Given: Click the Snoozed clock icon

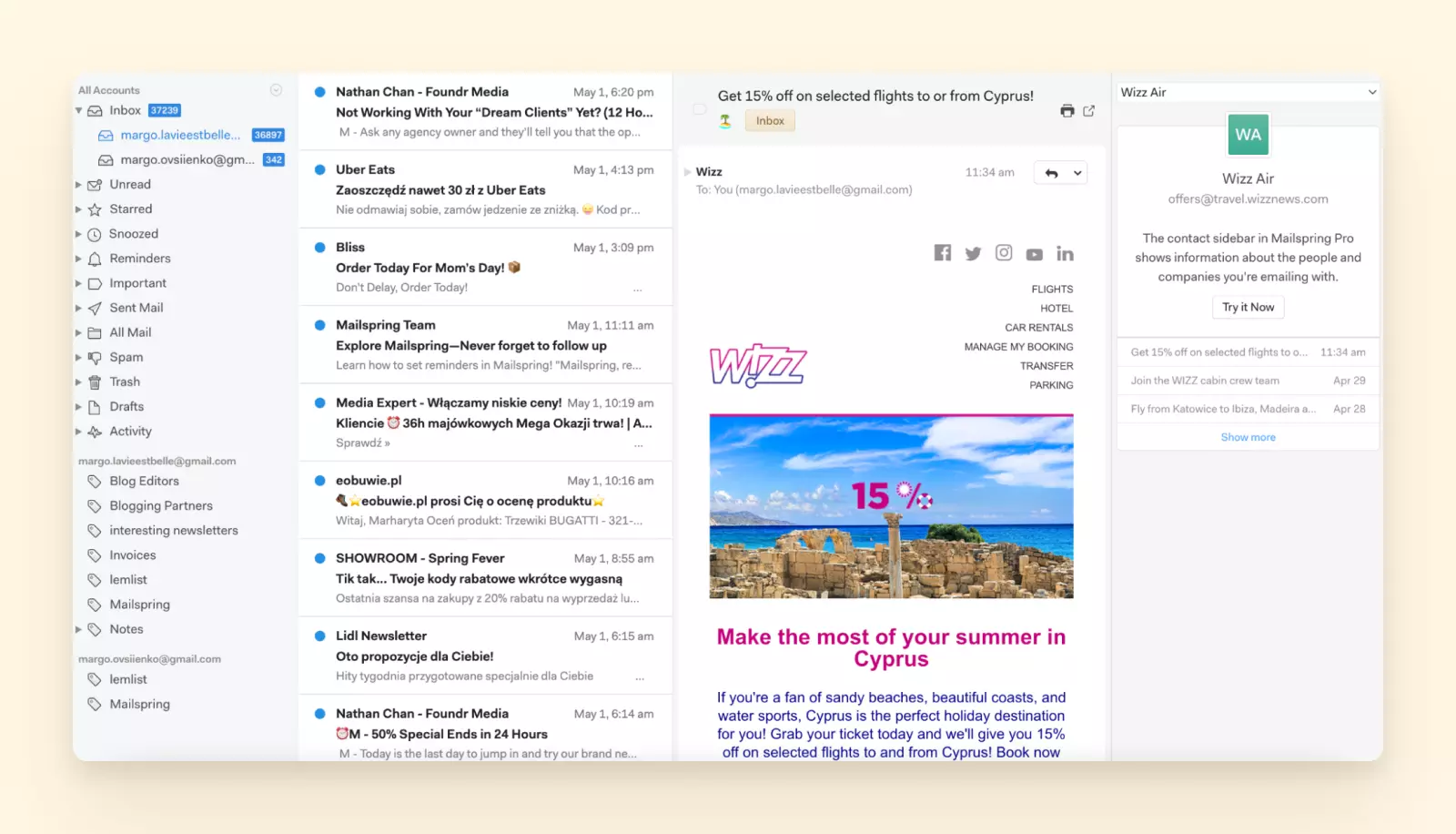Looking at the screenshot, I should click(95, 234).
